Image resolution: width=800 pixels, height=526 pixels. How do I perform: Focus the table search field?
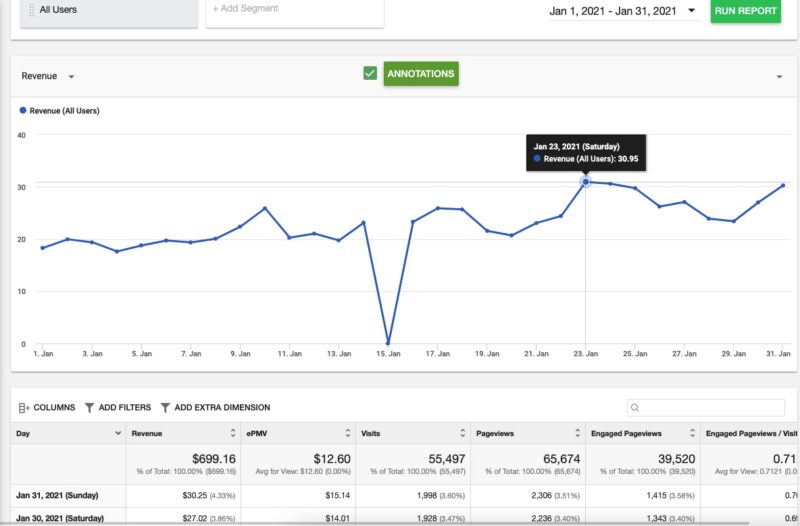pyautogui.click(x=706, y=408)
